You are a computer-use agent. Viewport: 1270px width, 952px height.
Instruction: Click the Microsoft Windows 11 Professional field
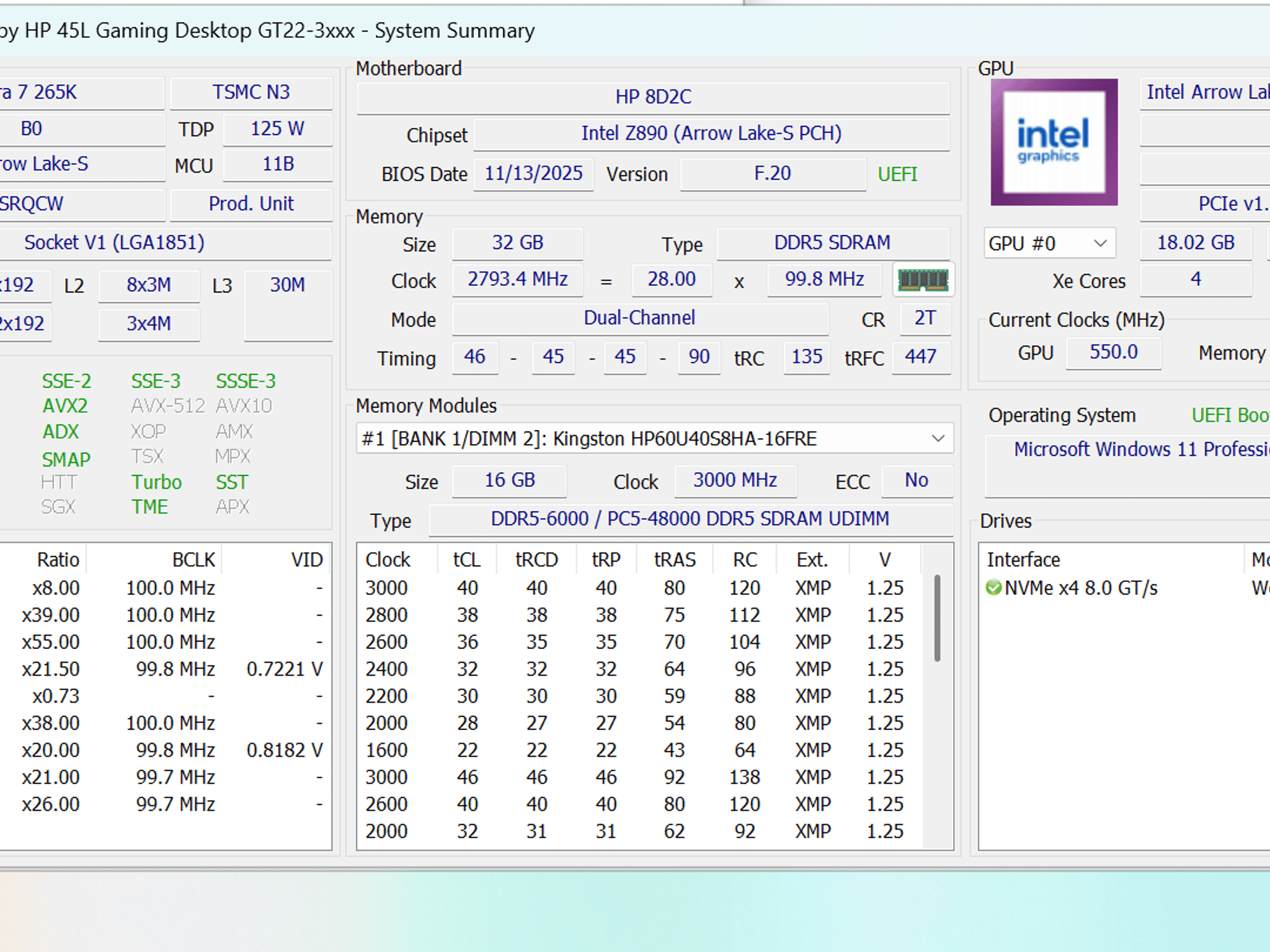coord(1128,465)
